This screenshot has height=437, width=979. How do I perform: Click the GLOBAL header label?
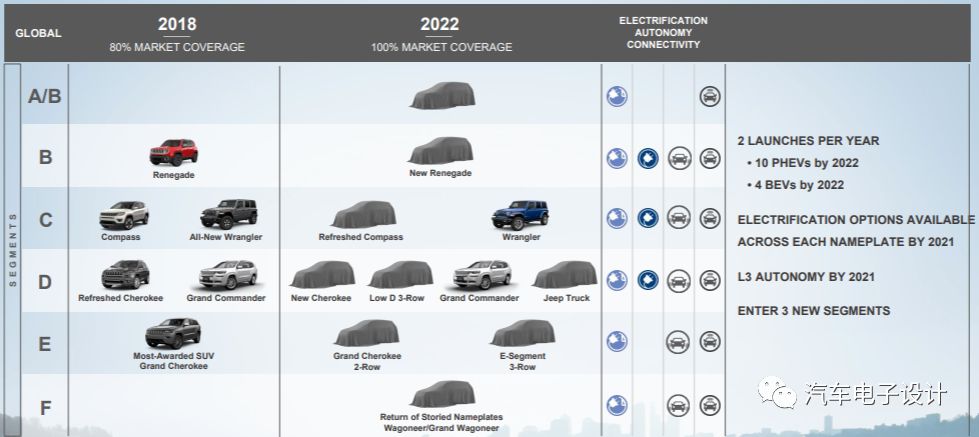[38, 34]
